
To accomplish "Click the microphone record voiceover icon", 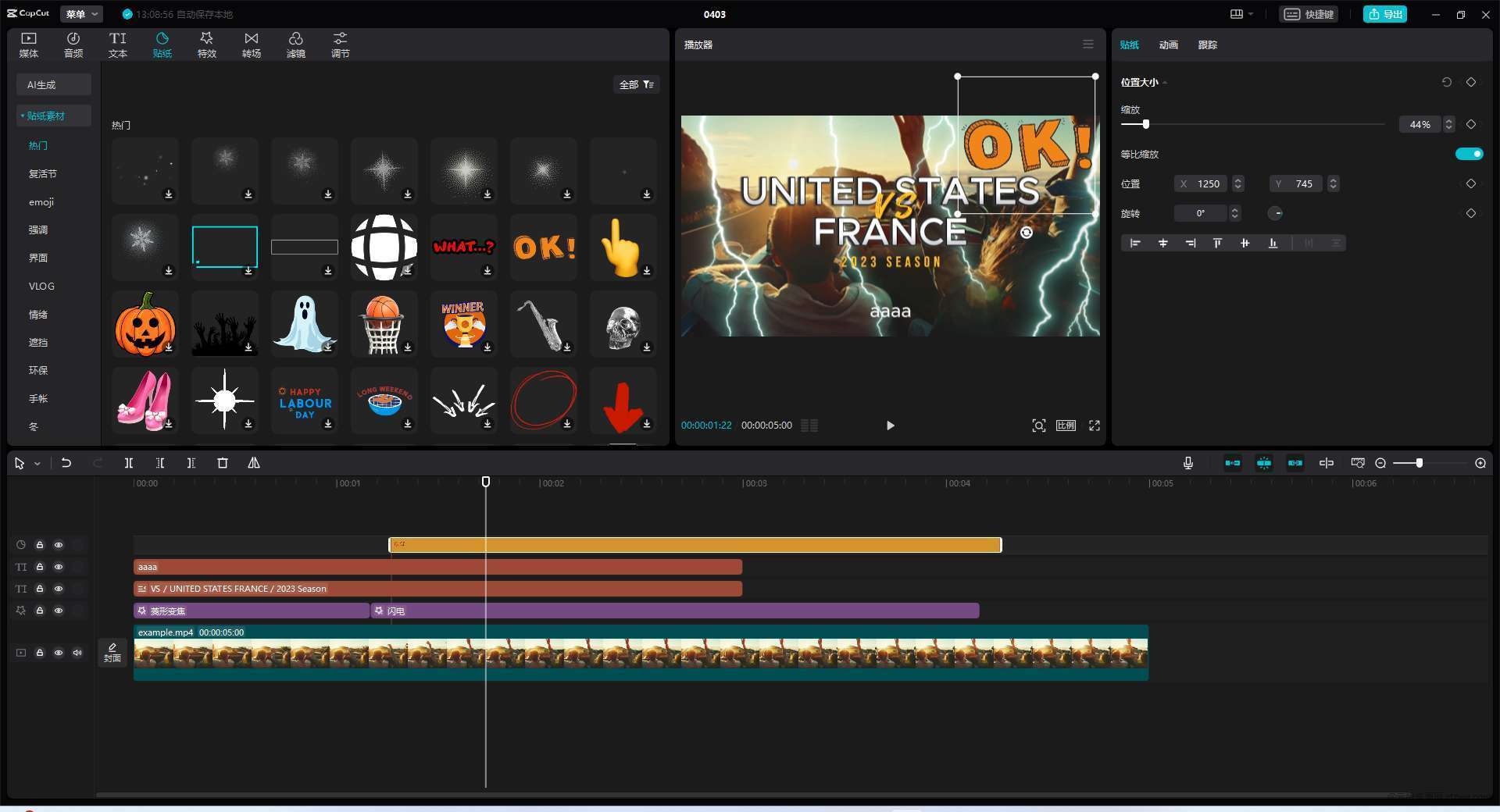I will [1187, 463].
